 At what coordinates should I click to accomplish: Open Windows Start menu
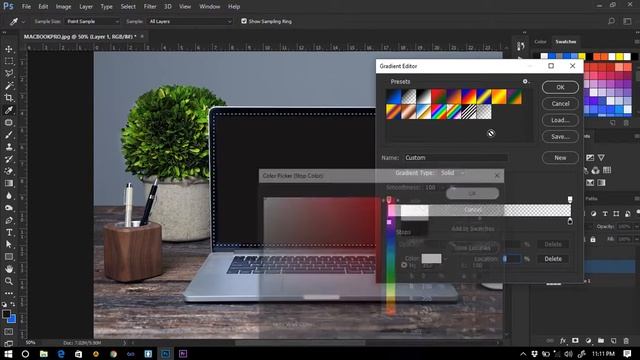click(x=8, y=354)
